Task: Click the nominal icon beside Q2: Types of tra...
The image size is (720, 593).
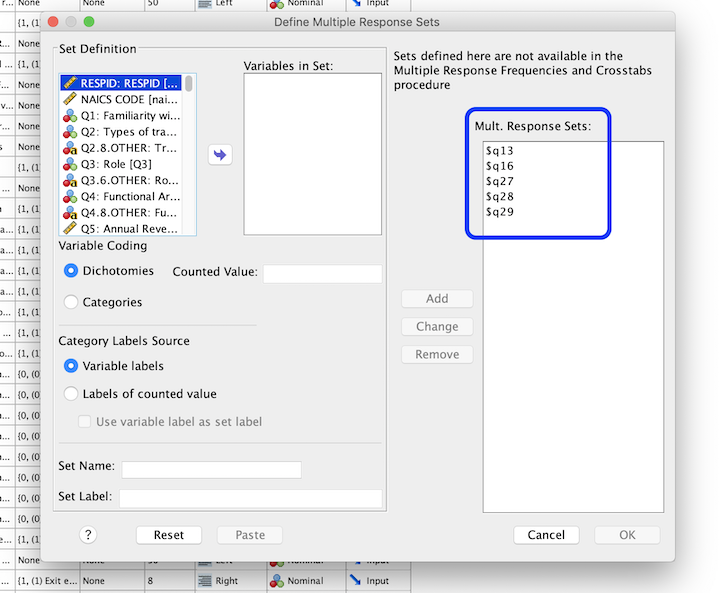Action: (x=70, y=132)
